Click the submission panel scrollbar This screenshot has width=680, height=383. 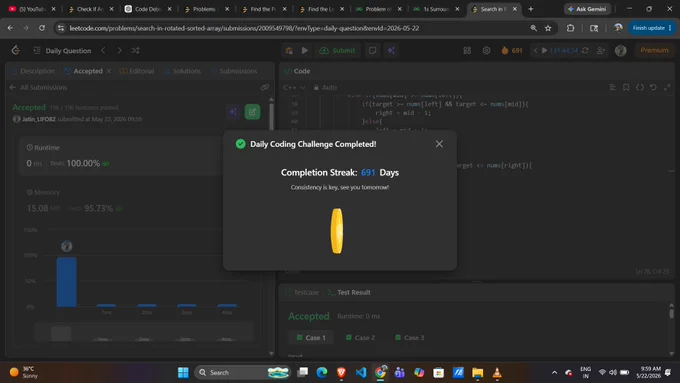[271, 117]
